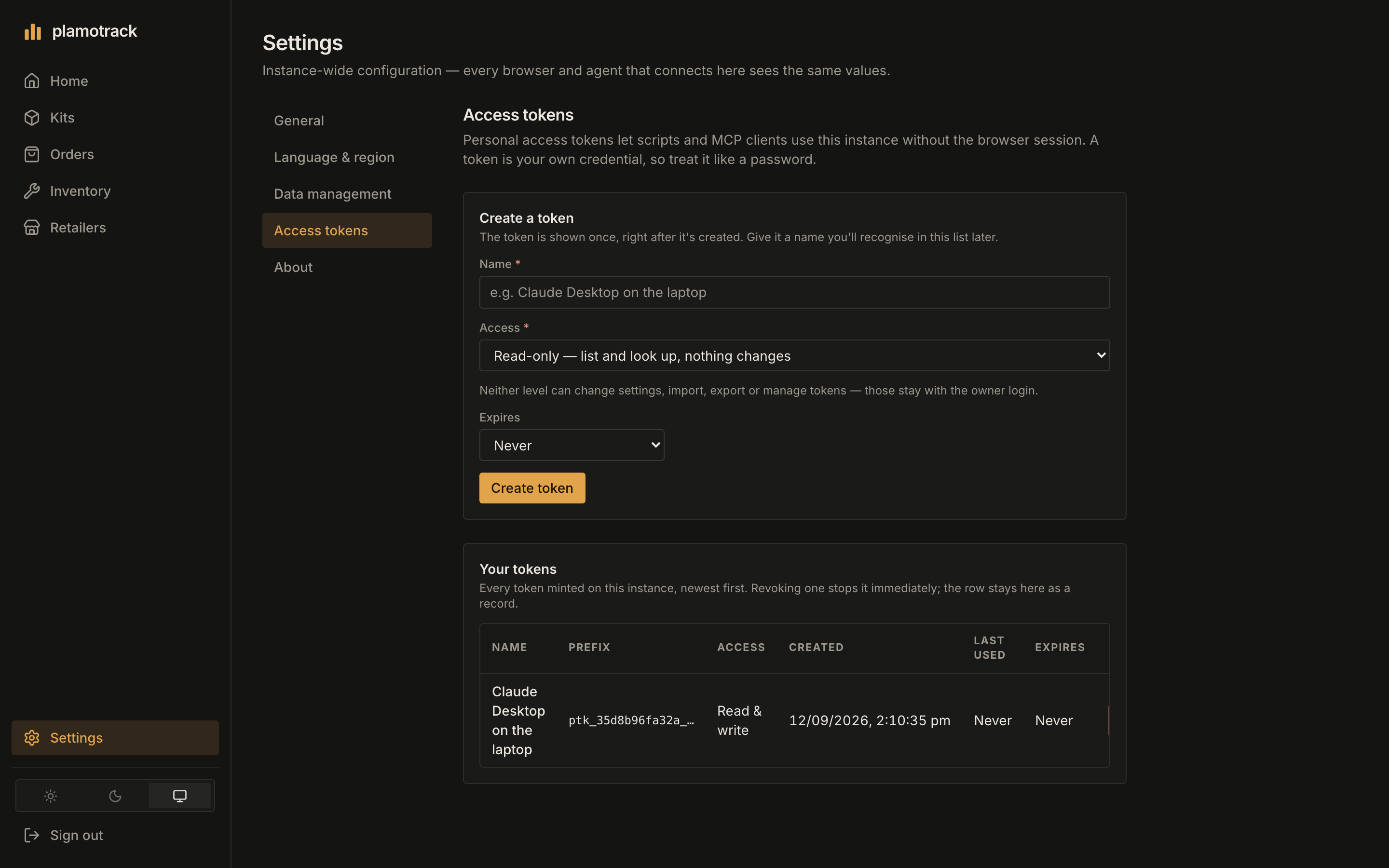1389x868 pixels.
Task: Click the Inventory wrench icon
Action: pos(31,191)
